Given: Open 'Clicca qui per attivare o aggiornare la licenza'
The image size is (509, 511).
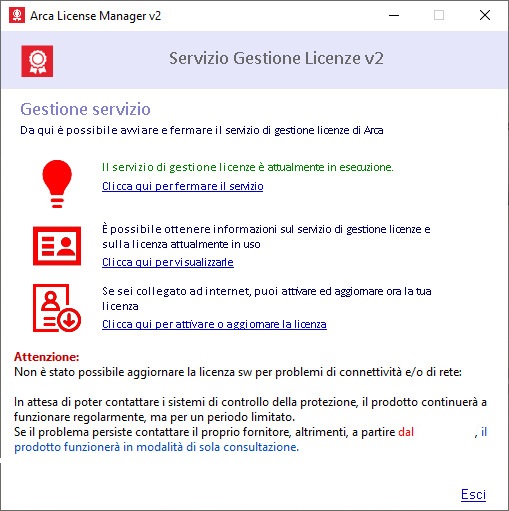Looking at the screenshot, I should point(214,324).
